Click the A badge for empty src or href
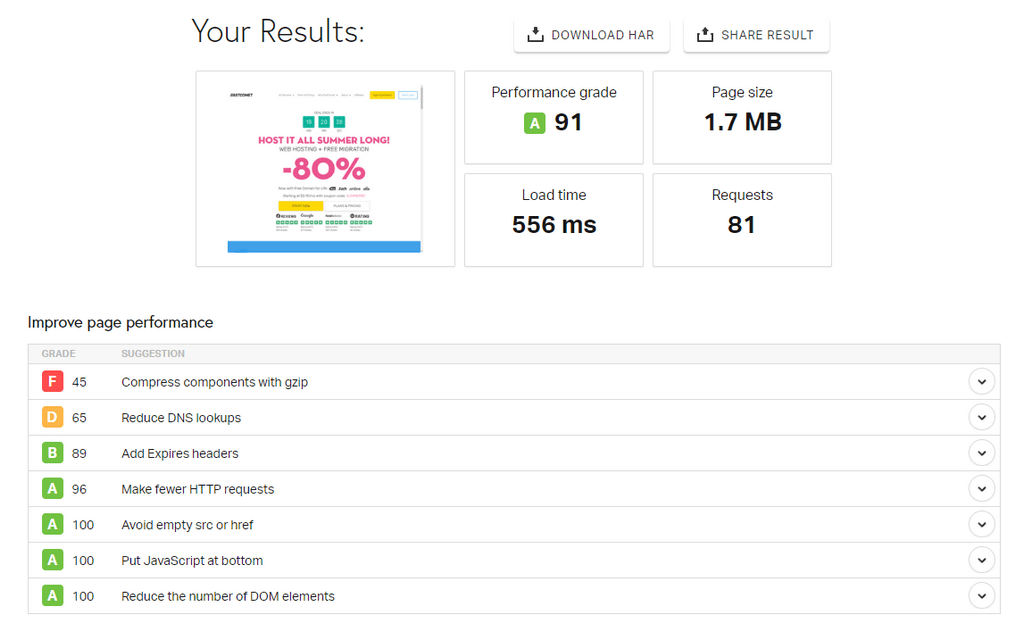 (52, 524)
